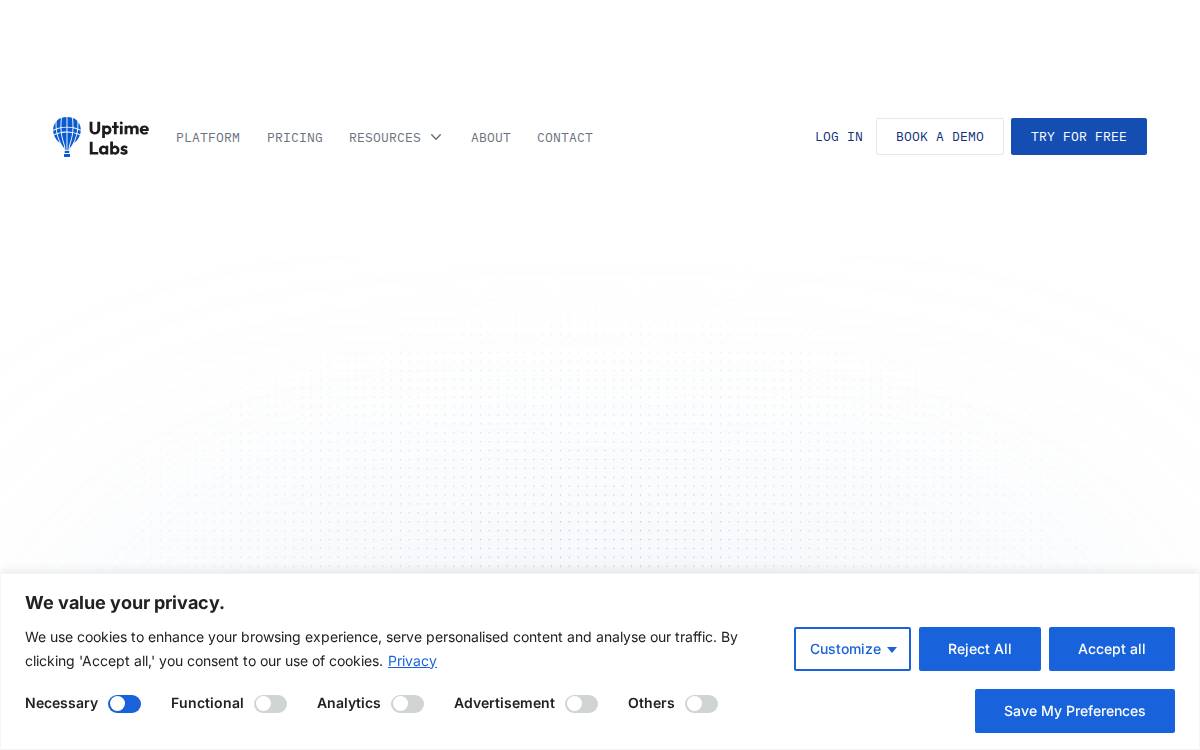
Task: Enable the Others cookies switch
Action: tap(702, 704)
